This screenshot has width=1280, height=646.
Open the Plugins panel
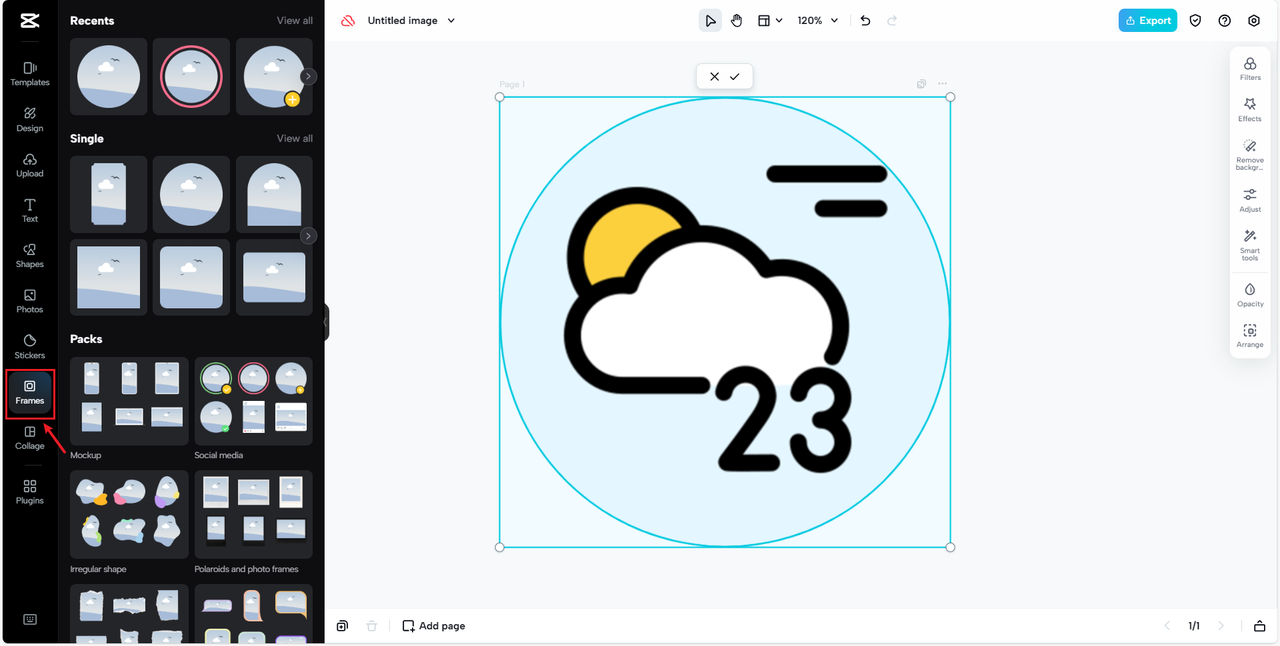pyautogui.click(x=30, y=492)
